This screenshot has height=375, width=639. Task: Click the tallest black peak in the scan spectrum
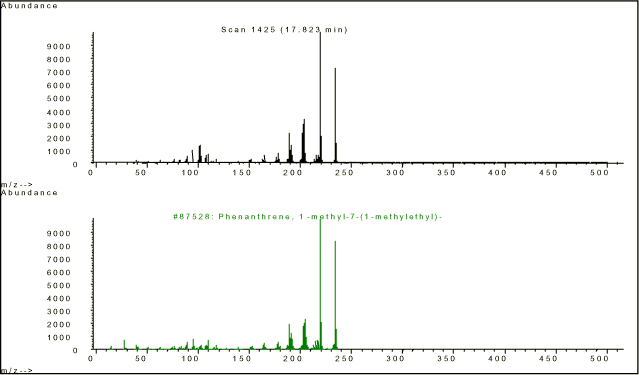[320, 97]
